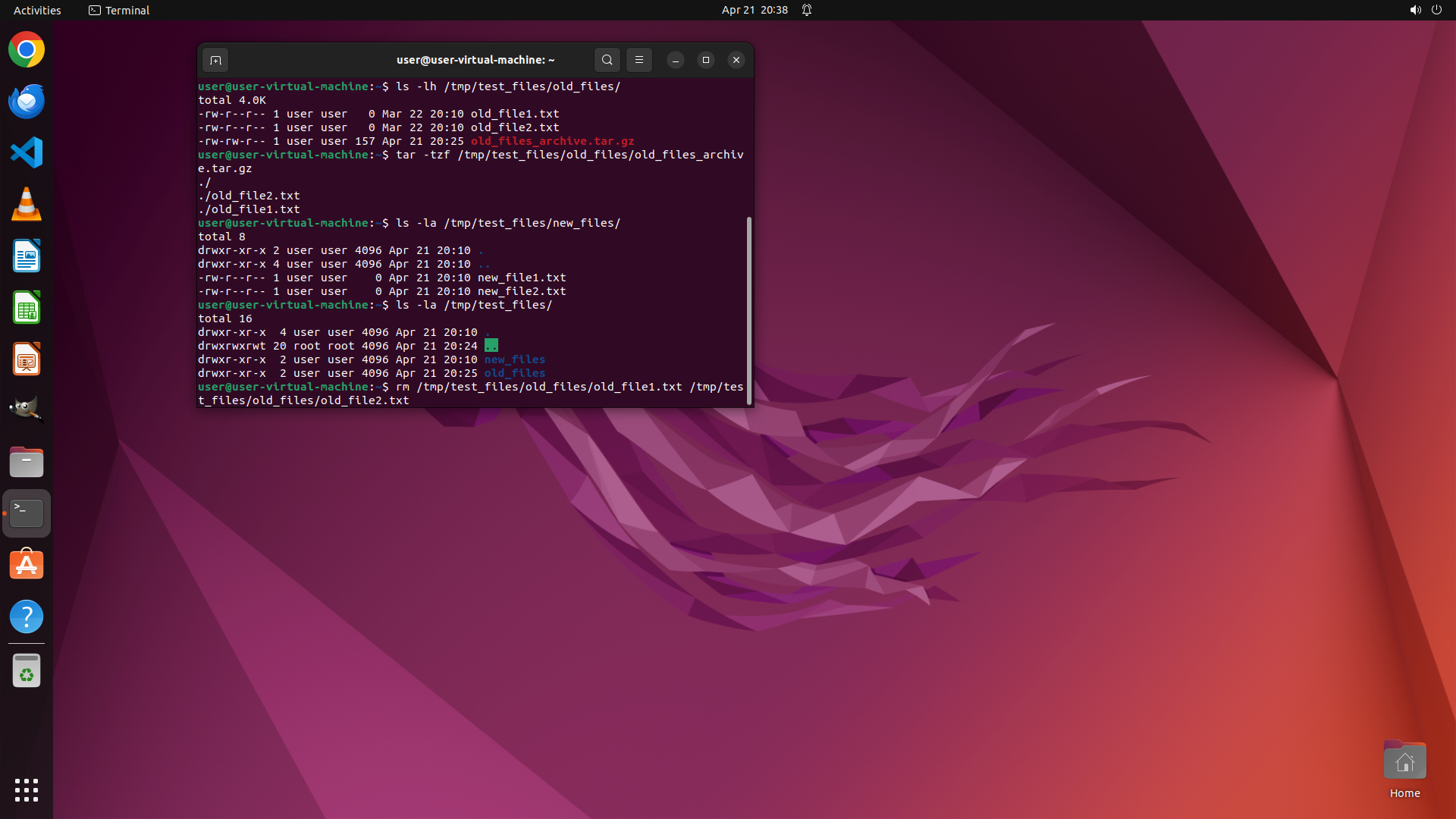
Task: Launch Visual Studio Code from the dock
Action: 27,152
